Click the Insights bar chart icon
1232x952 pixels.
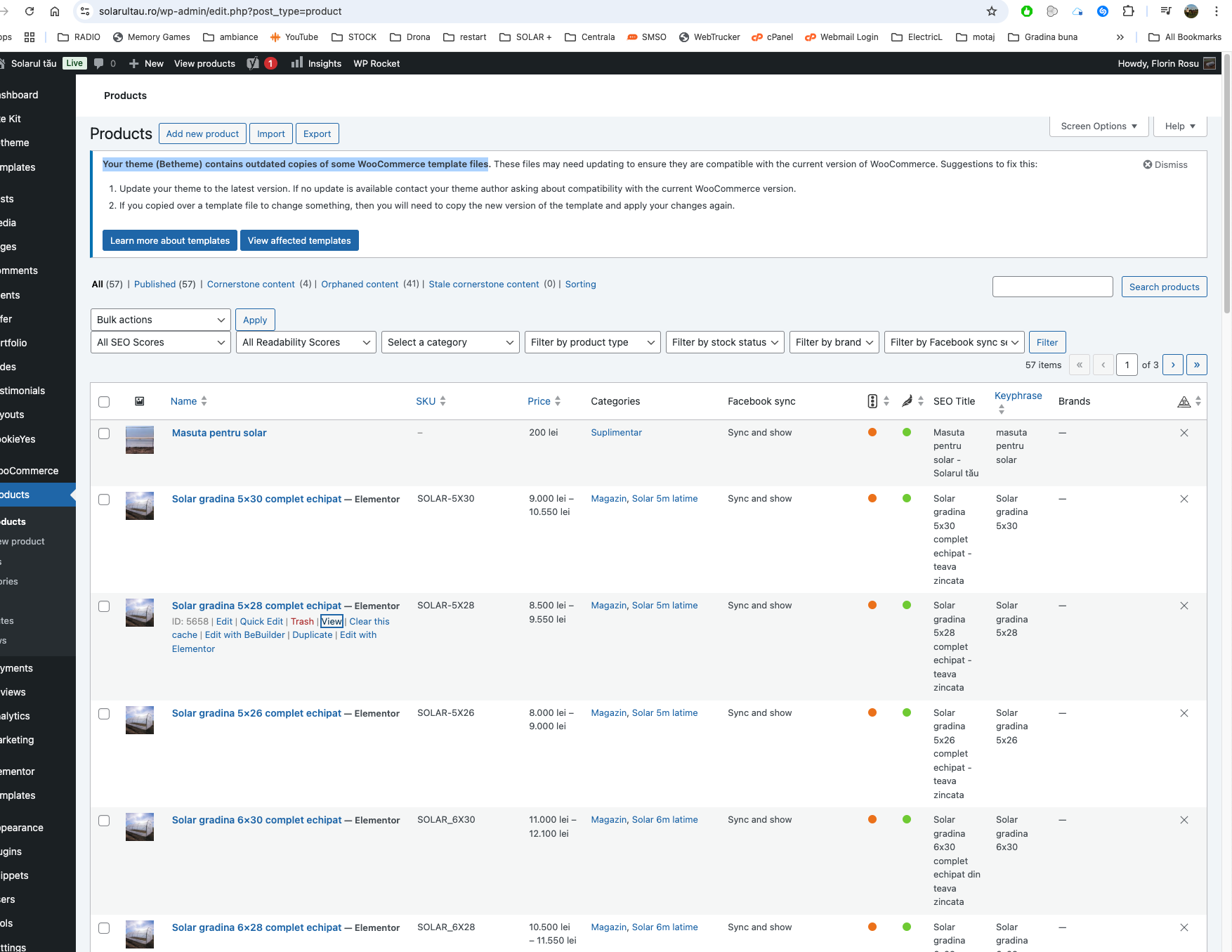coord(297,63)
